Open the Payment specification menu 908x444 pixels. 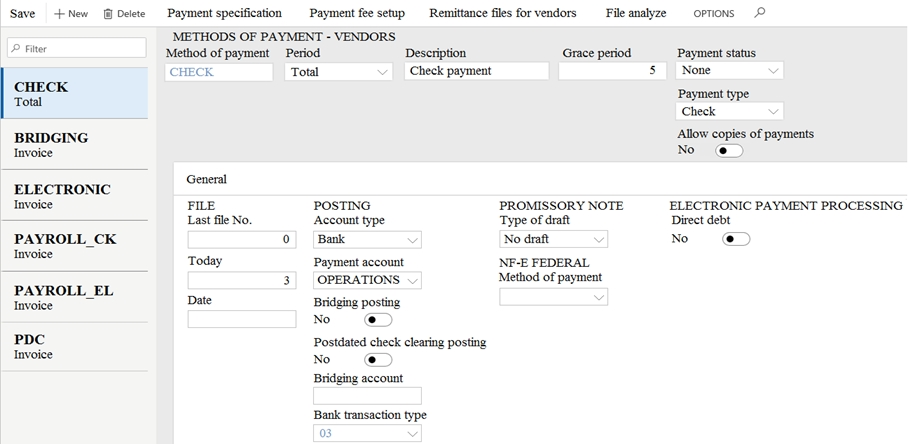tap(224, 13)
